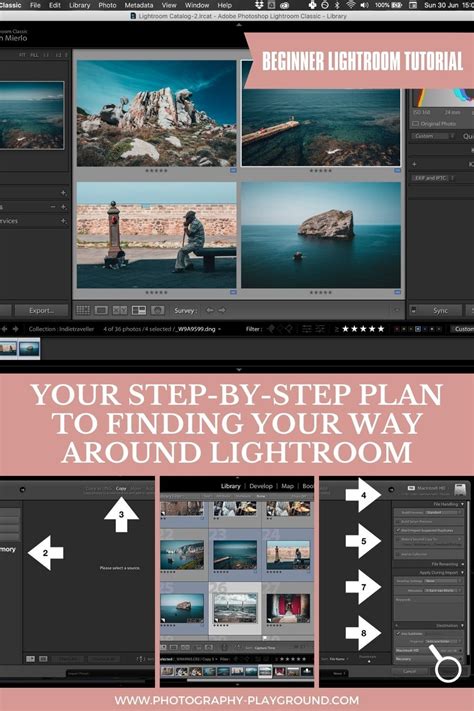Screen dimensions: 474x711
Task: Click Wi-Fi icon in menu bar
Action: 351,5
